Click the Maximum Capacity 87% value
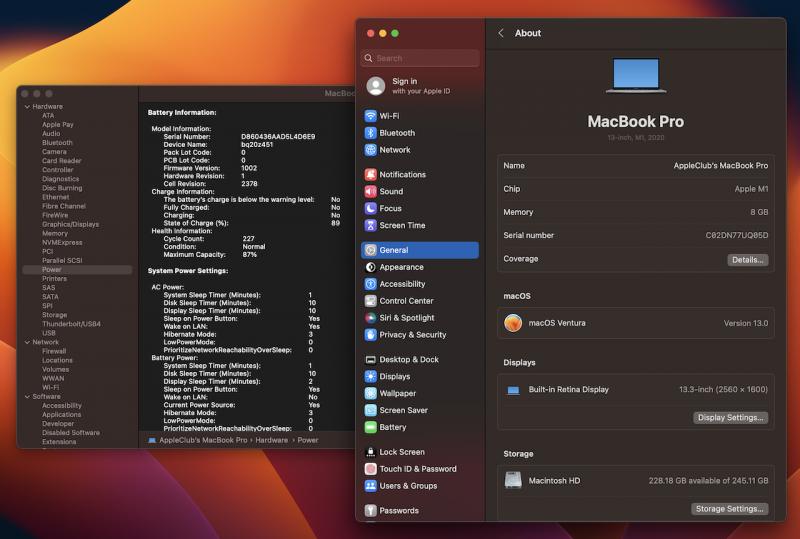 (x=249, y=255)
